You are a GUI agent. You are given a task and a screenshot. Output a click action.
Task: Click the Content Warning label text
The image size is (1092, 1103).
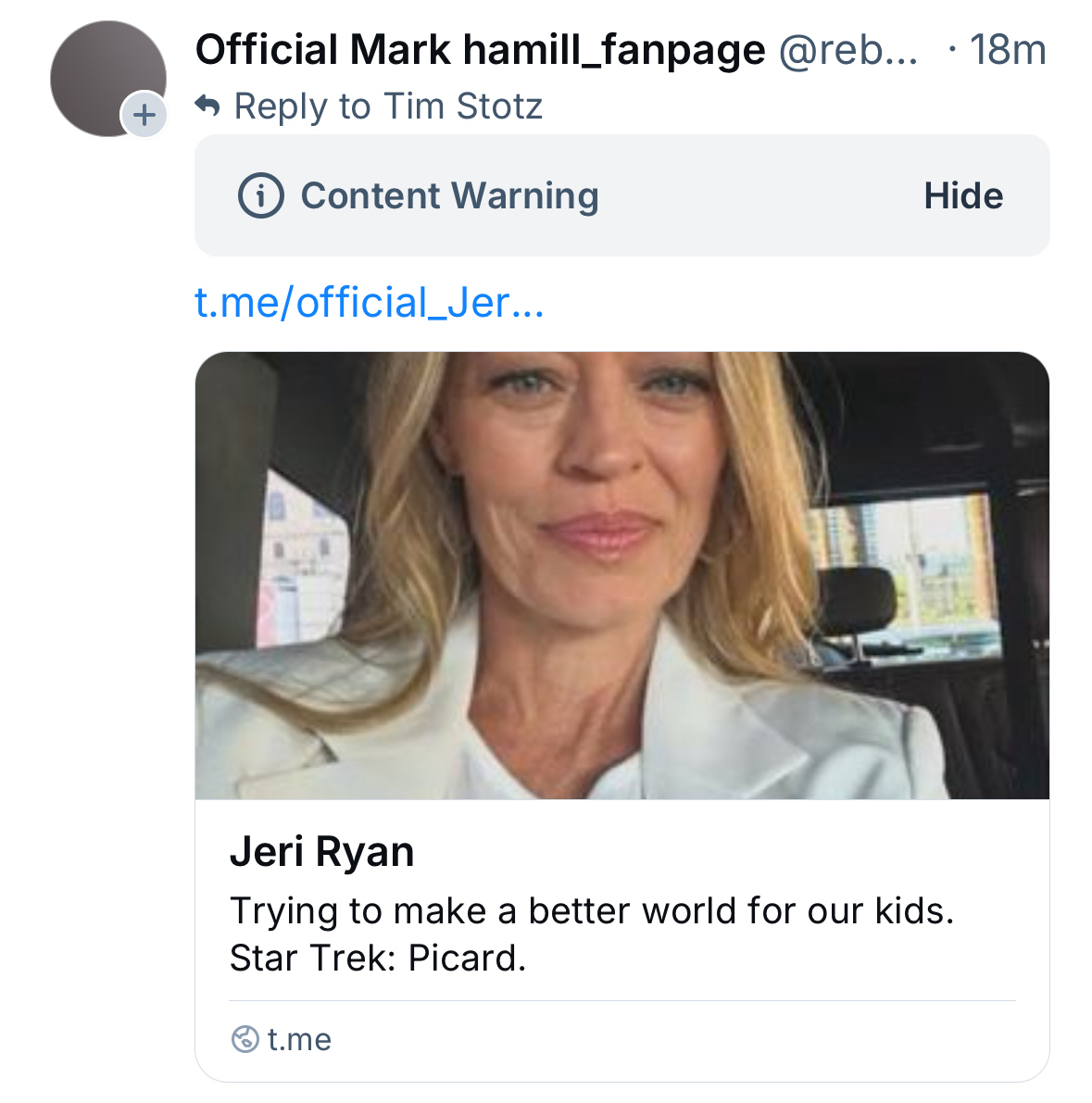coord(449,196)
